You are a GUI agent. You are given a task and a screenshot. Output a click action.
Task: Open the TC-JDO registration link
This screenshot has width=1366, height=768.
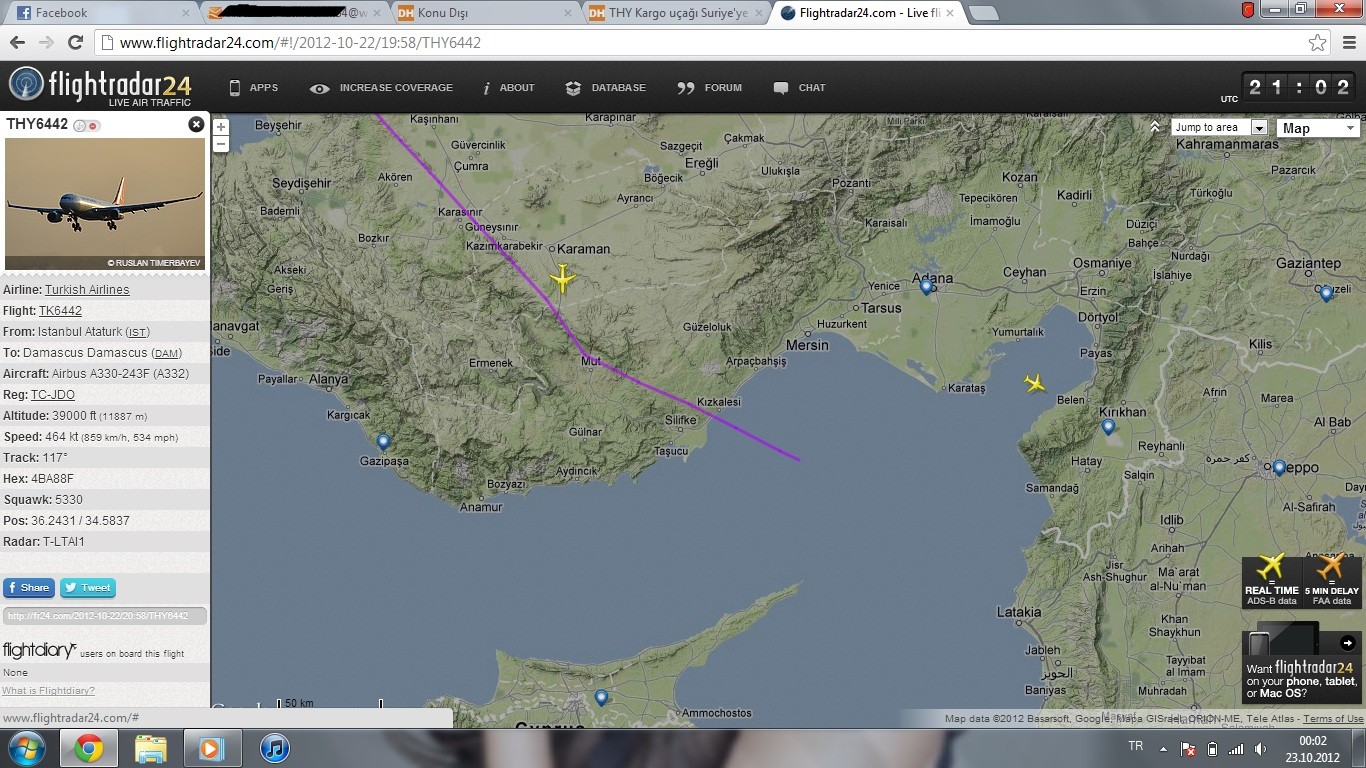[x=53, y=395]
